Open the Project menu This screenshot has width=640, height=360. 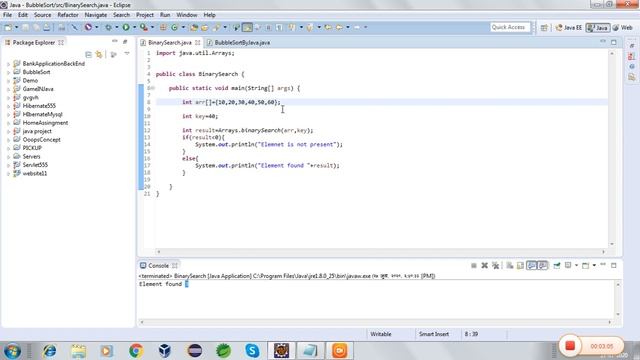point(145,15)
